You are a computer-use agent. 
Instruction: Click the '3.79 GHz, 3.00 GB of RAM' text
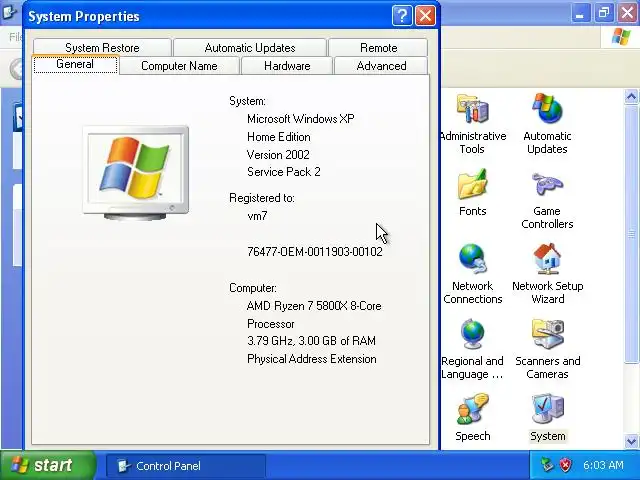[311, 341]
